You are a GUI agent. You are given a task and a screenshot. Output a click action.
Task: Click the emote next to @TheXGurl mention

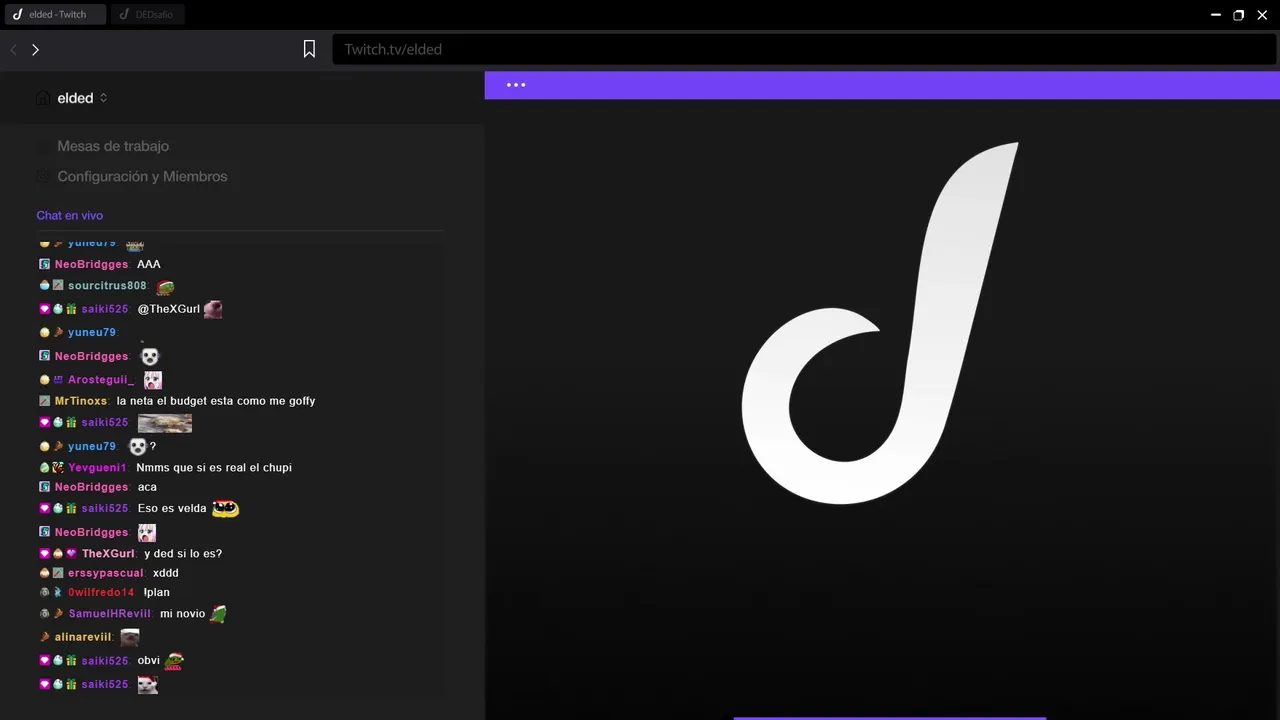pyautogui.click(x=213, y=309)
